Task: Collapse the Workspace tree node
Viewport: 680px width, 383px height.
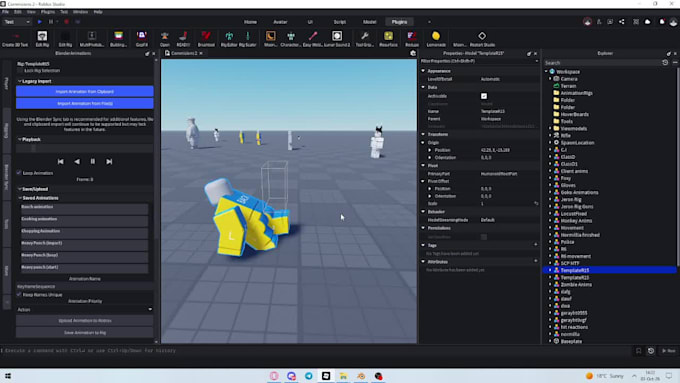Action: click(x=546, y=72)
